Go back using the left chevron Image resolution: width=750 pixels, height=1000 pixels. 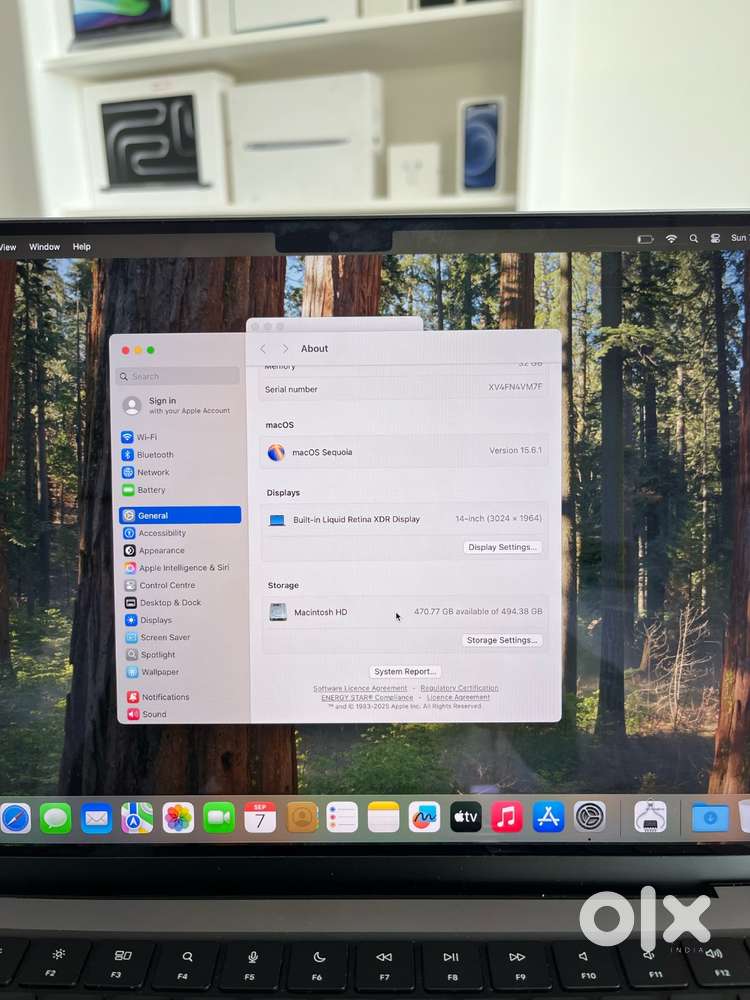point(263,349)
